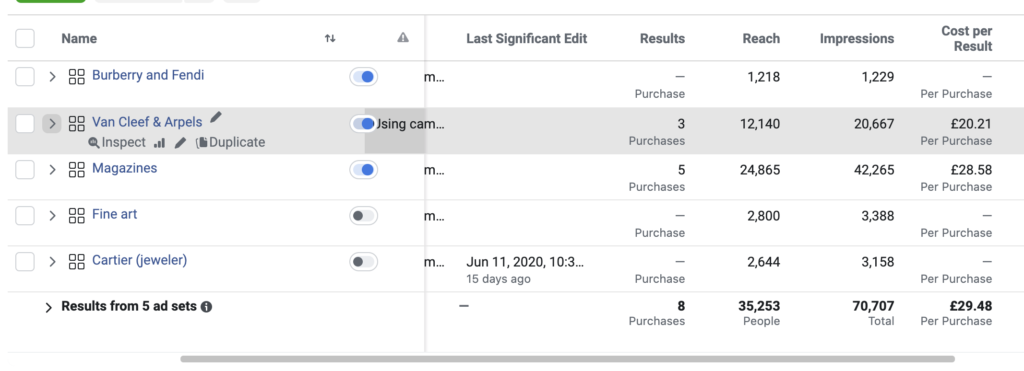
Task: Click the 2,800 reach value for Fine art
Action: click(x=762, y=216)
